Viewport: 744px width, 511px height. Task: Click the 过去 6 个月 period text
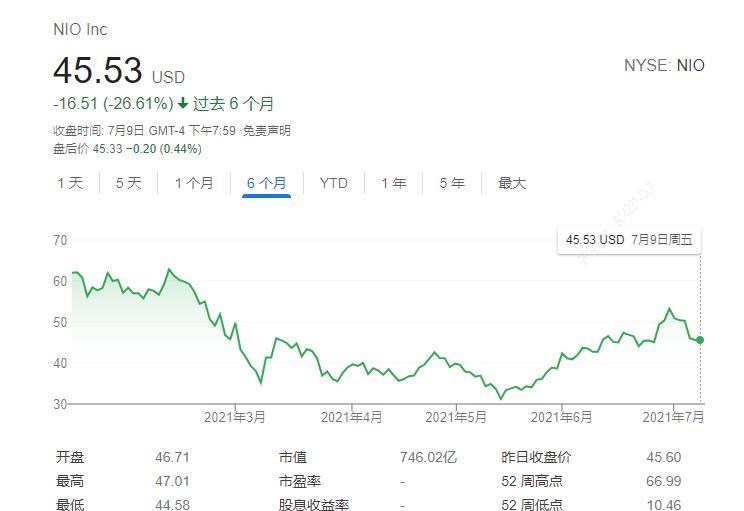[x=233, y=103]
